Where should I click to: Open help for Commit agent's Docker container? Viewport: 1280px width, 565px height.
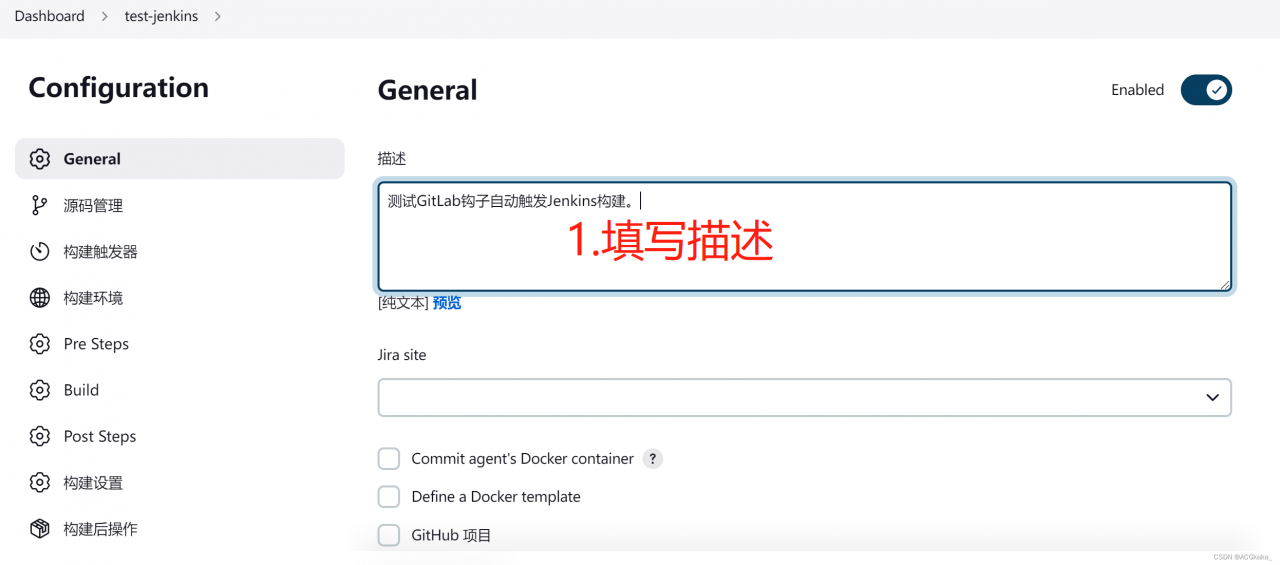tap(652, 459)
